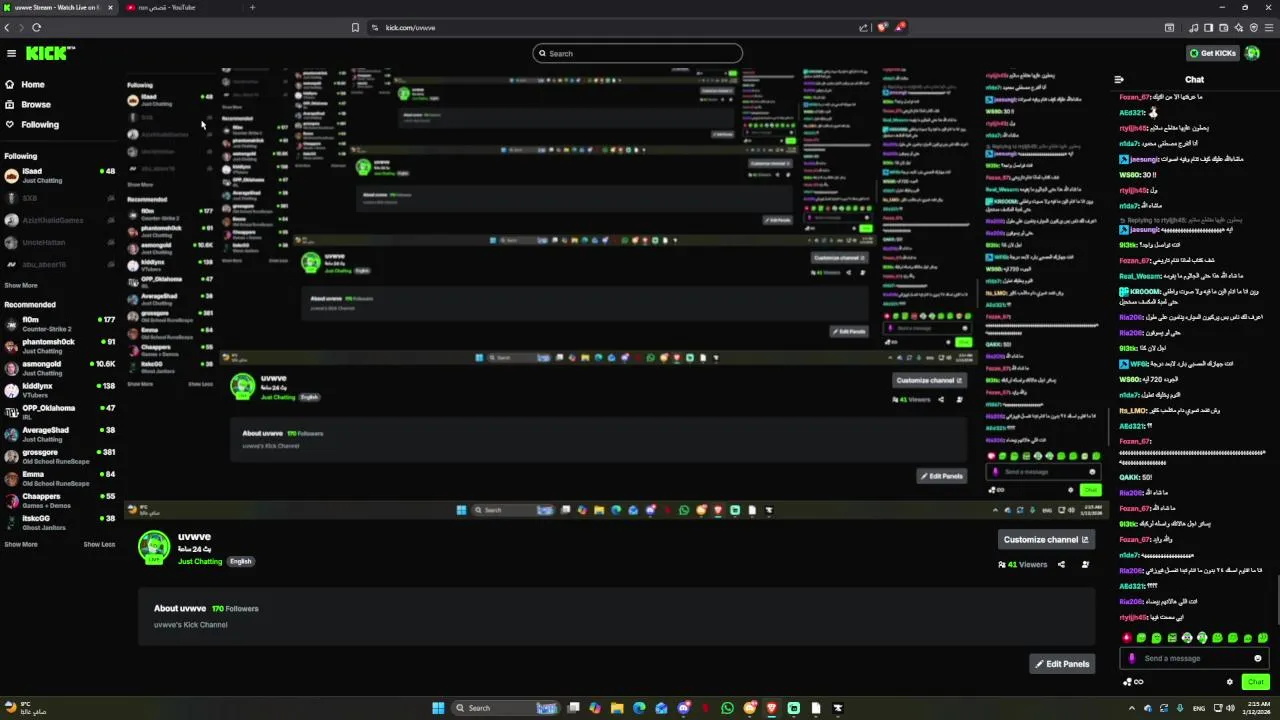1280x720 pixels.
Task: Open the emoji picker in message box
Action: 1258,658
